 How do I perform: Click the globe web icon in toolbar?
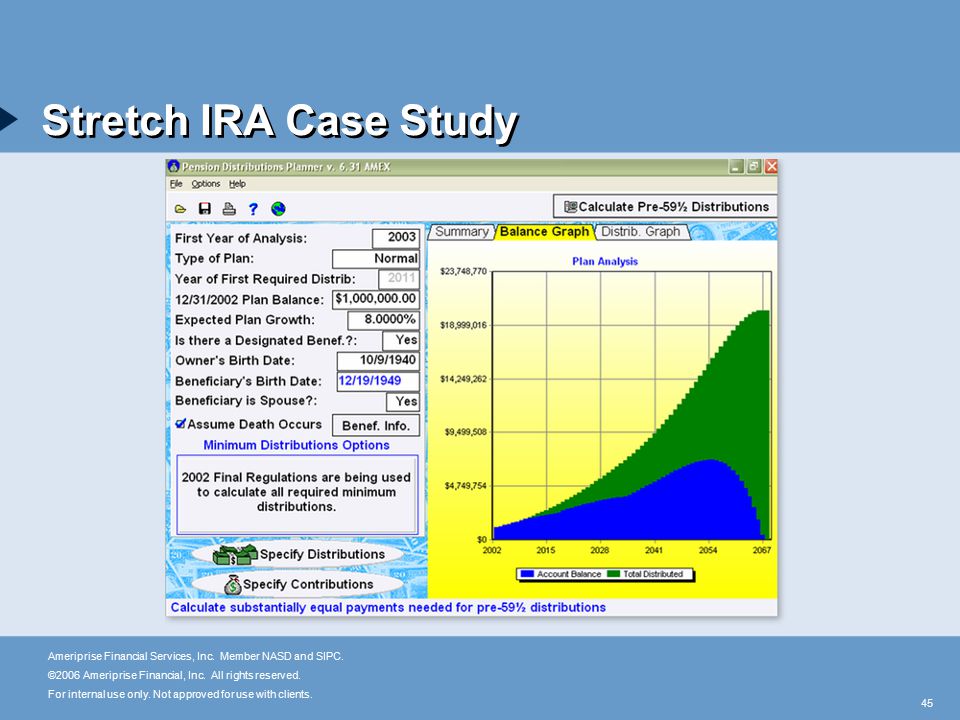tap(278, 209)
